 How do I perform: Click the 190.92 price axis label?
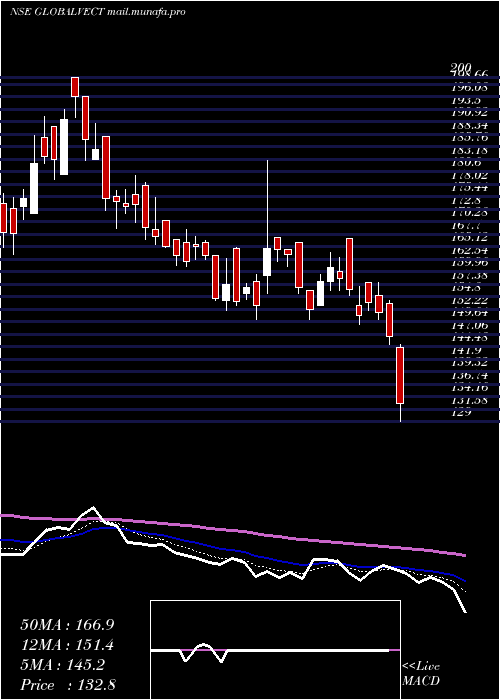[x=469, y=113]
